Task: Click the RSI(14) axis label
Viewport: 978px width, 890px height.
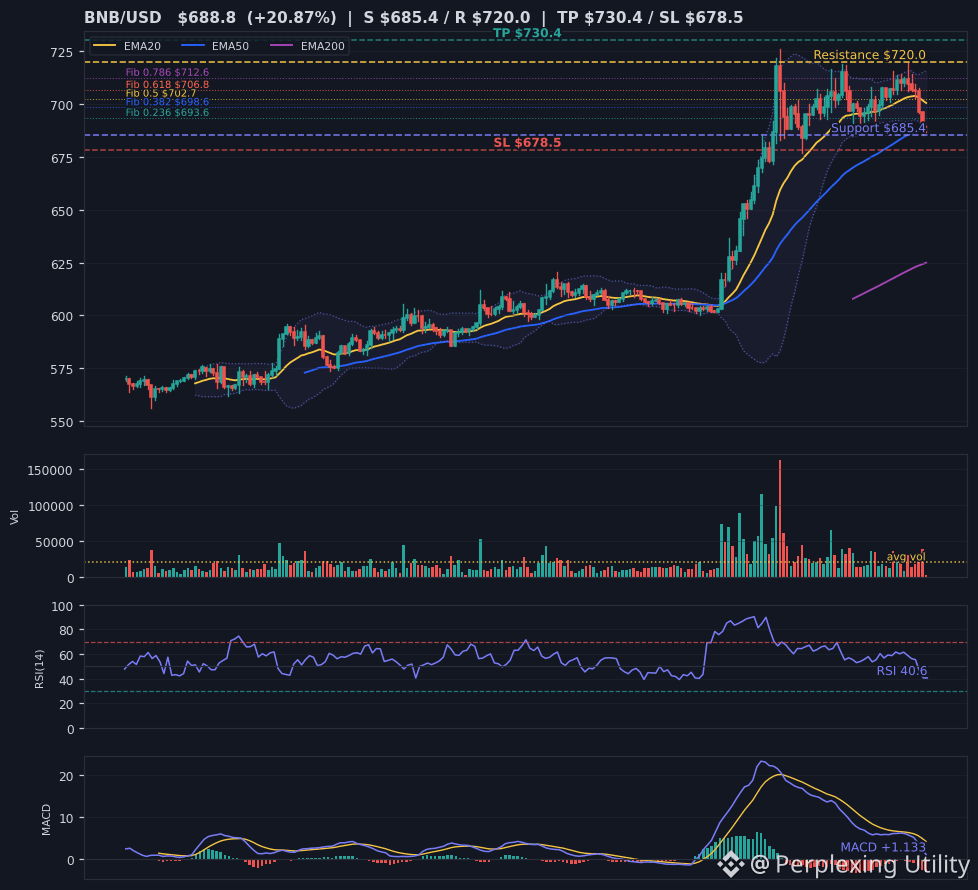Action: (x=39, y=669)
